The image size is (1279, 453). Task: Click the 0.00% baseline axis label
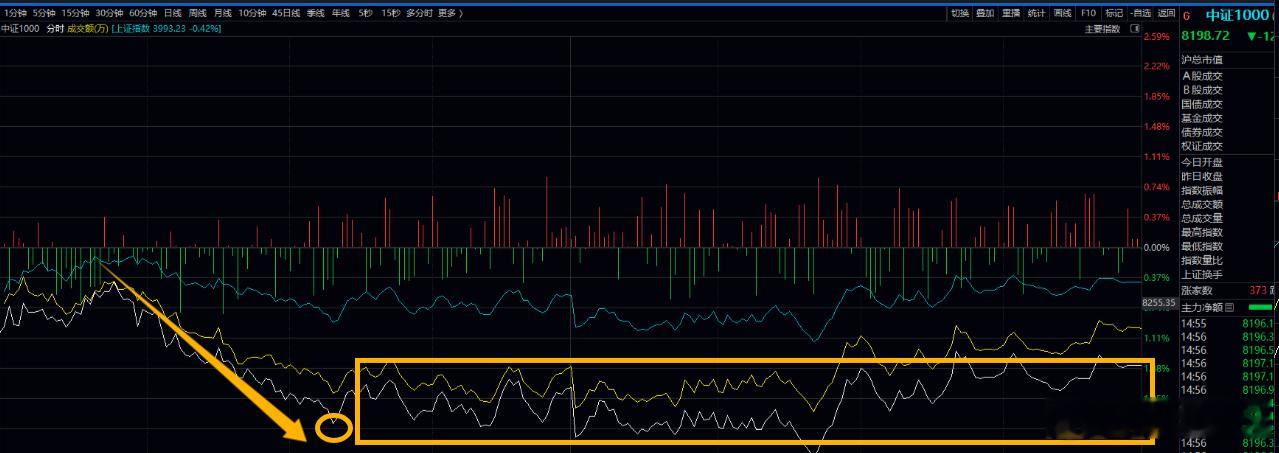tap(1157, 247)
